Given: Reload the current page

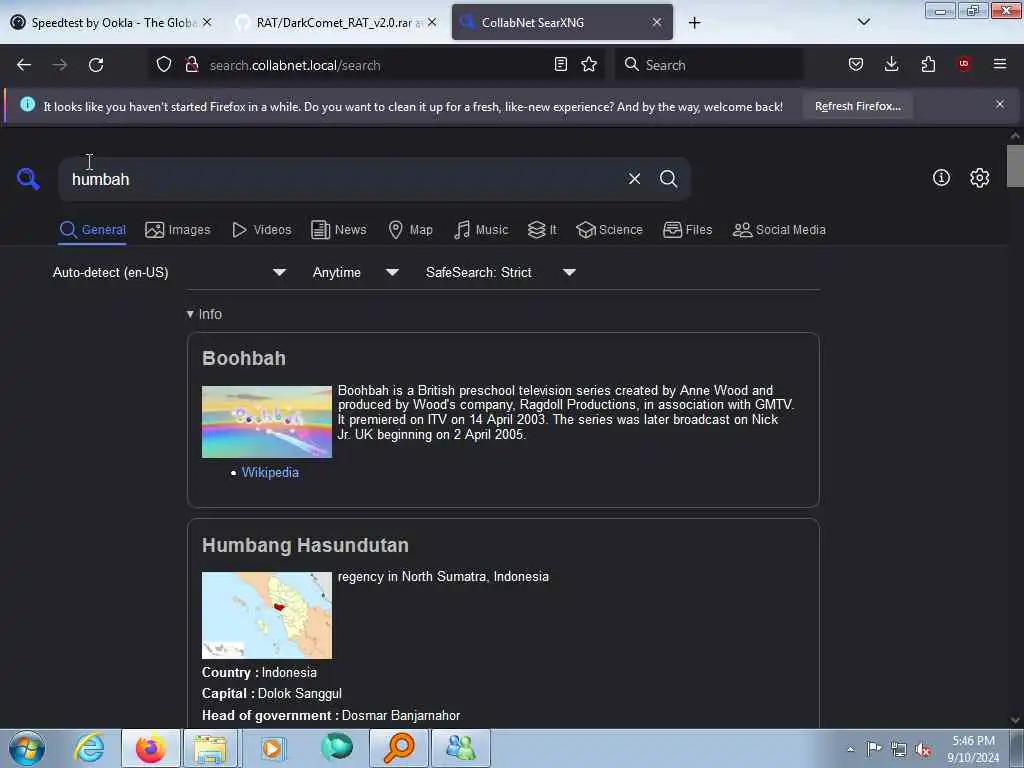Looking at the screenshot, I should tap(96, 65).
